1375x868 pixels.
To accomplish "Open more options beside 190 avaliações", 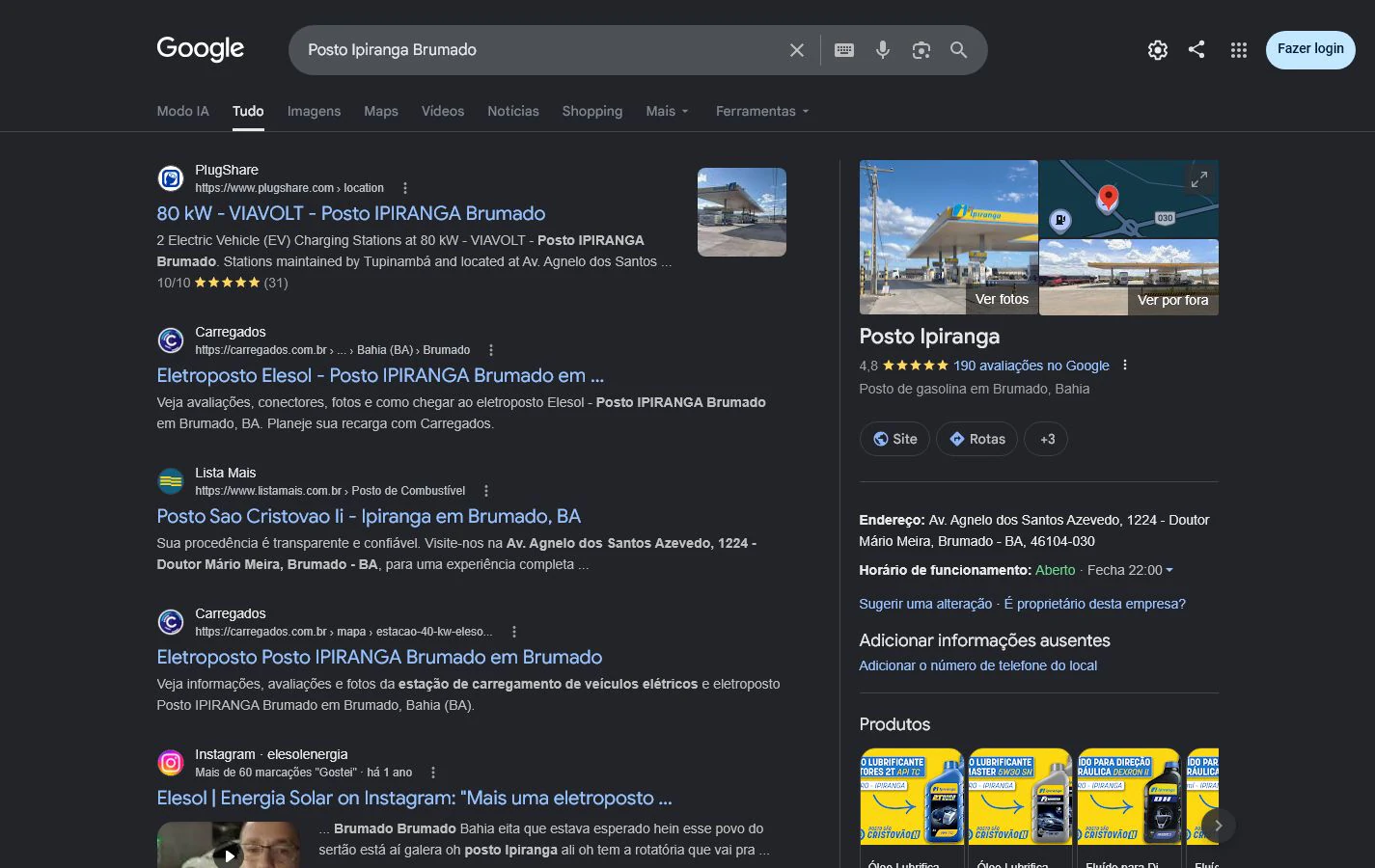I will (1125, 366).
